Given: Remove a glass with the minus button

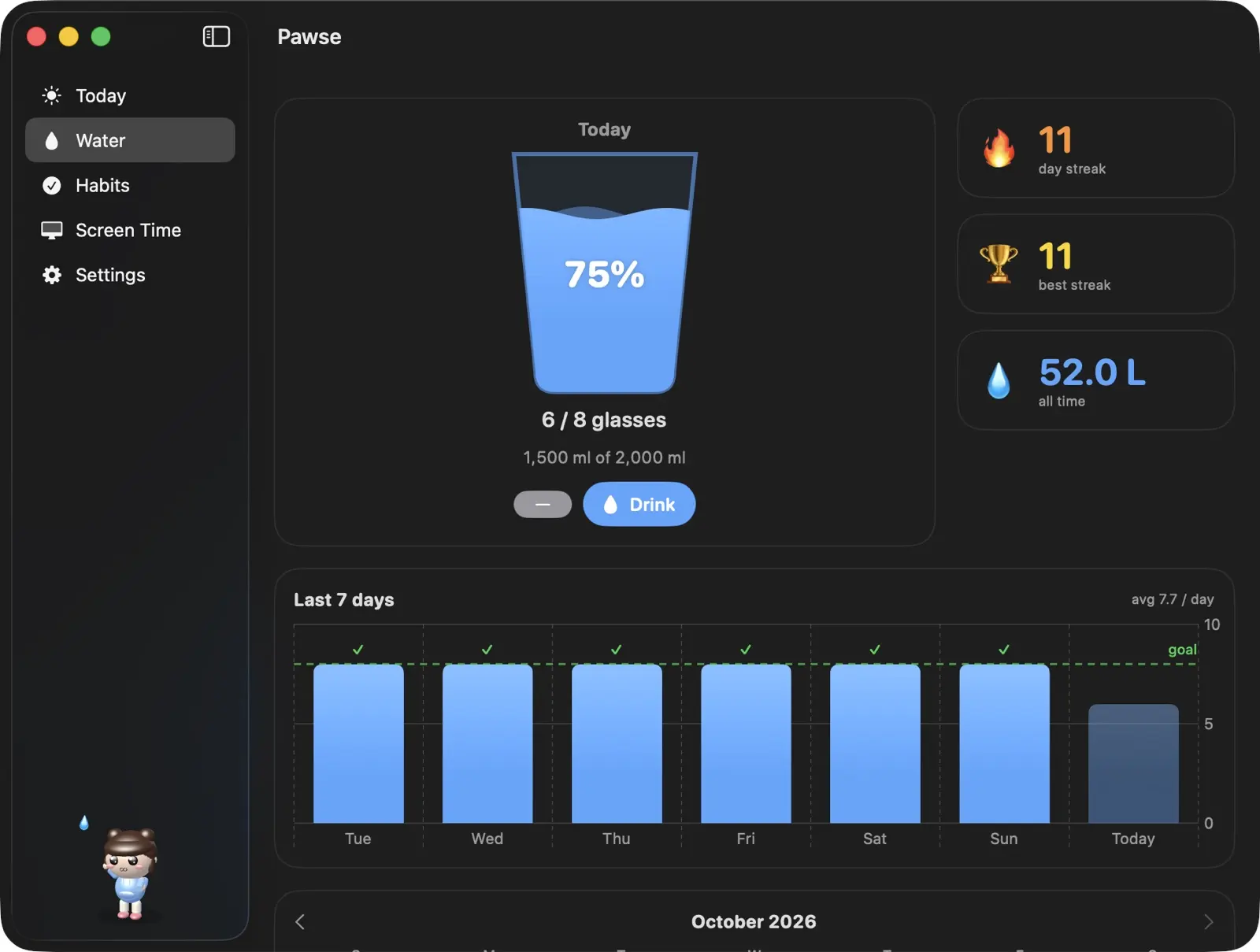Looking at the screenshot, I should tap(543, 504).
